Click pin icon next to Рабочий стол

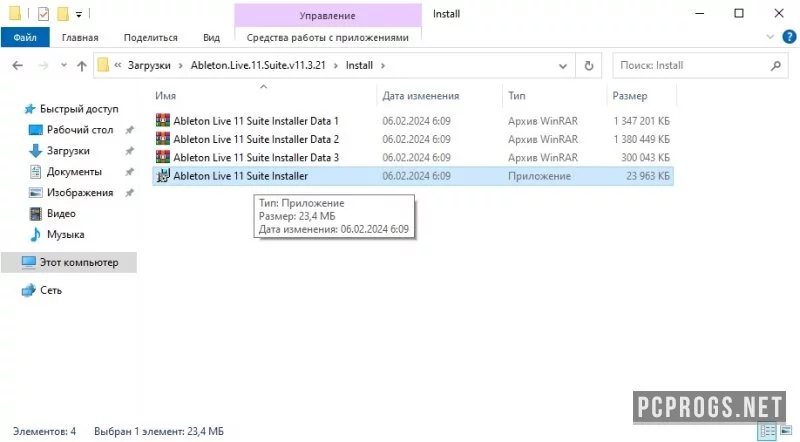130,130
